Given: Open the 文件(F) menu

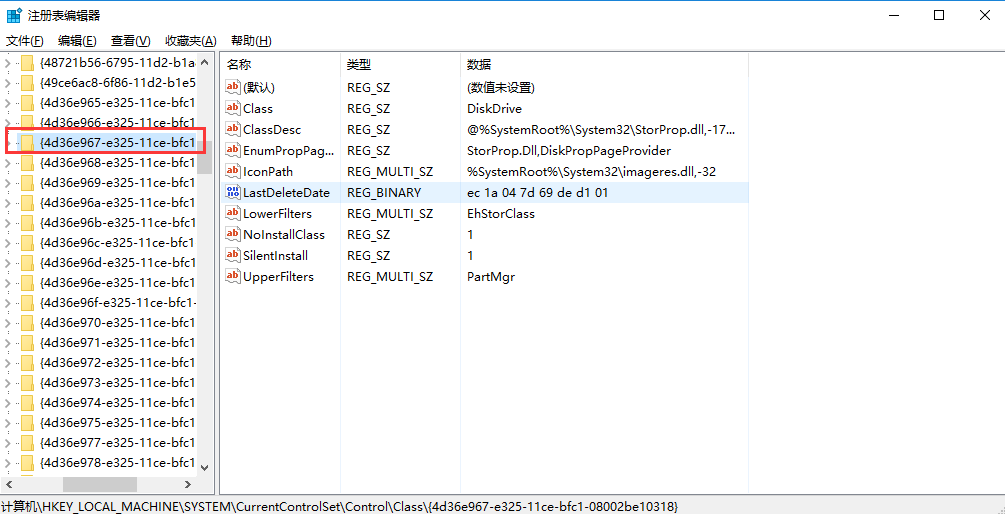Looking at the screenshot, I should pos(25,41).
